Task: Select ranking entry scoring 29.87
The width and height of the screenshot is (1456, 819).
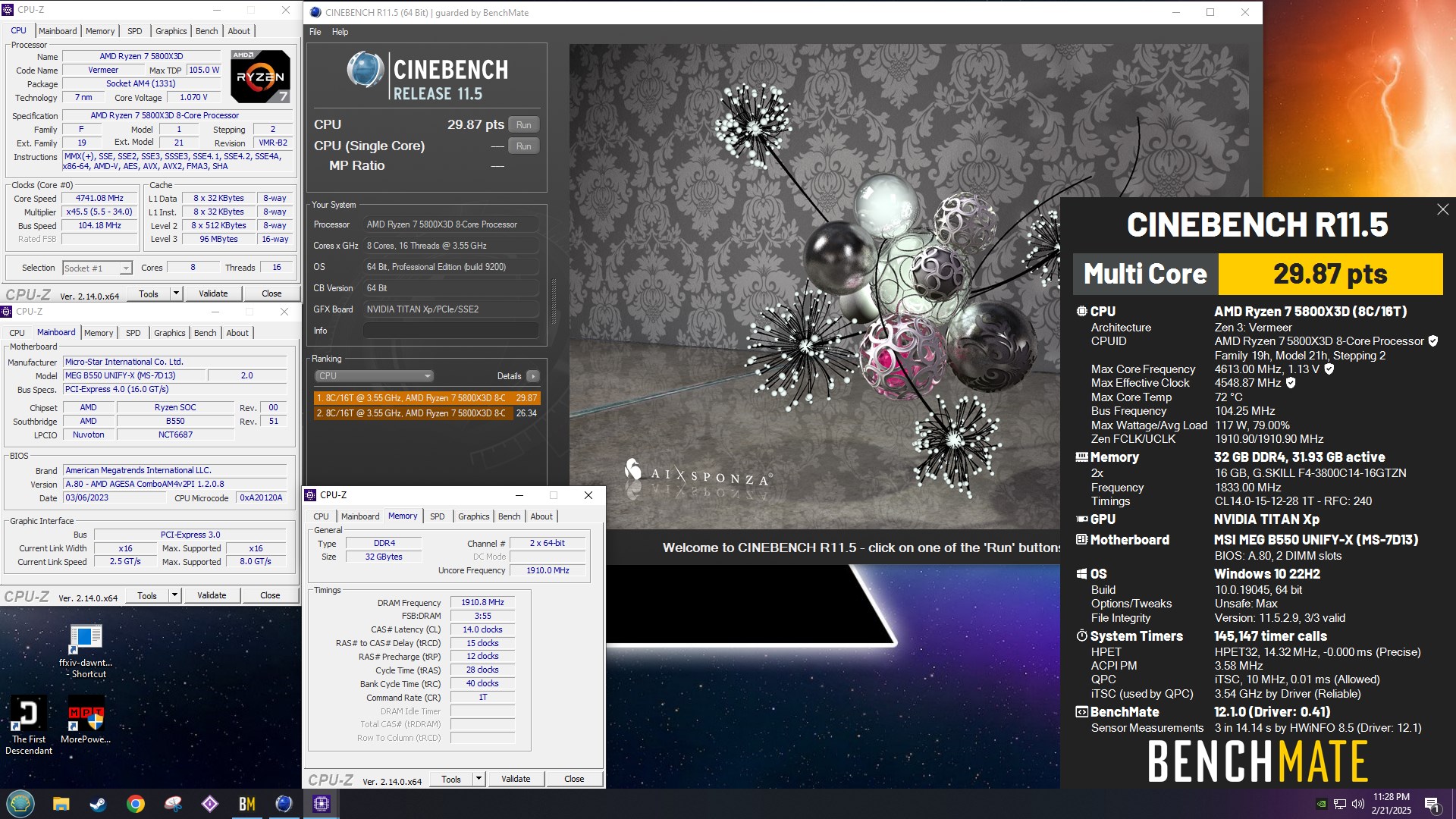Action: [x=427, y=398]
